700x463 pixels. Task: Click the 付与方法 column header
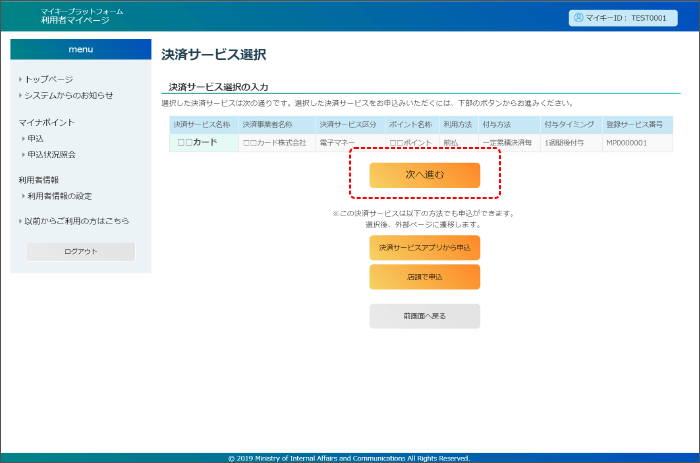509,125
